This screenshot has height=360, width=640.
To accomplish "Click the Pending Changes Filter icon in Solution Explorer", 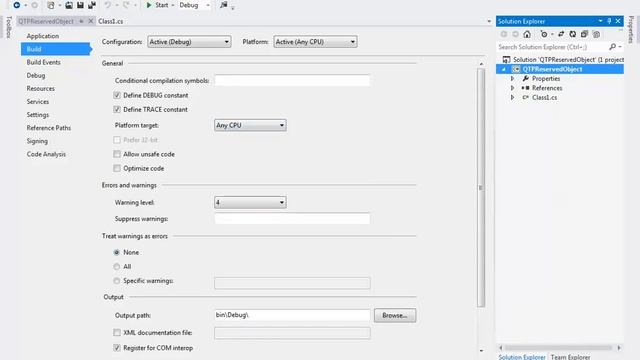I will (x=544, y=34).
